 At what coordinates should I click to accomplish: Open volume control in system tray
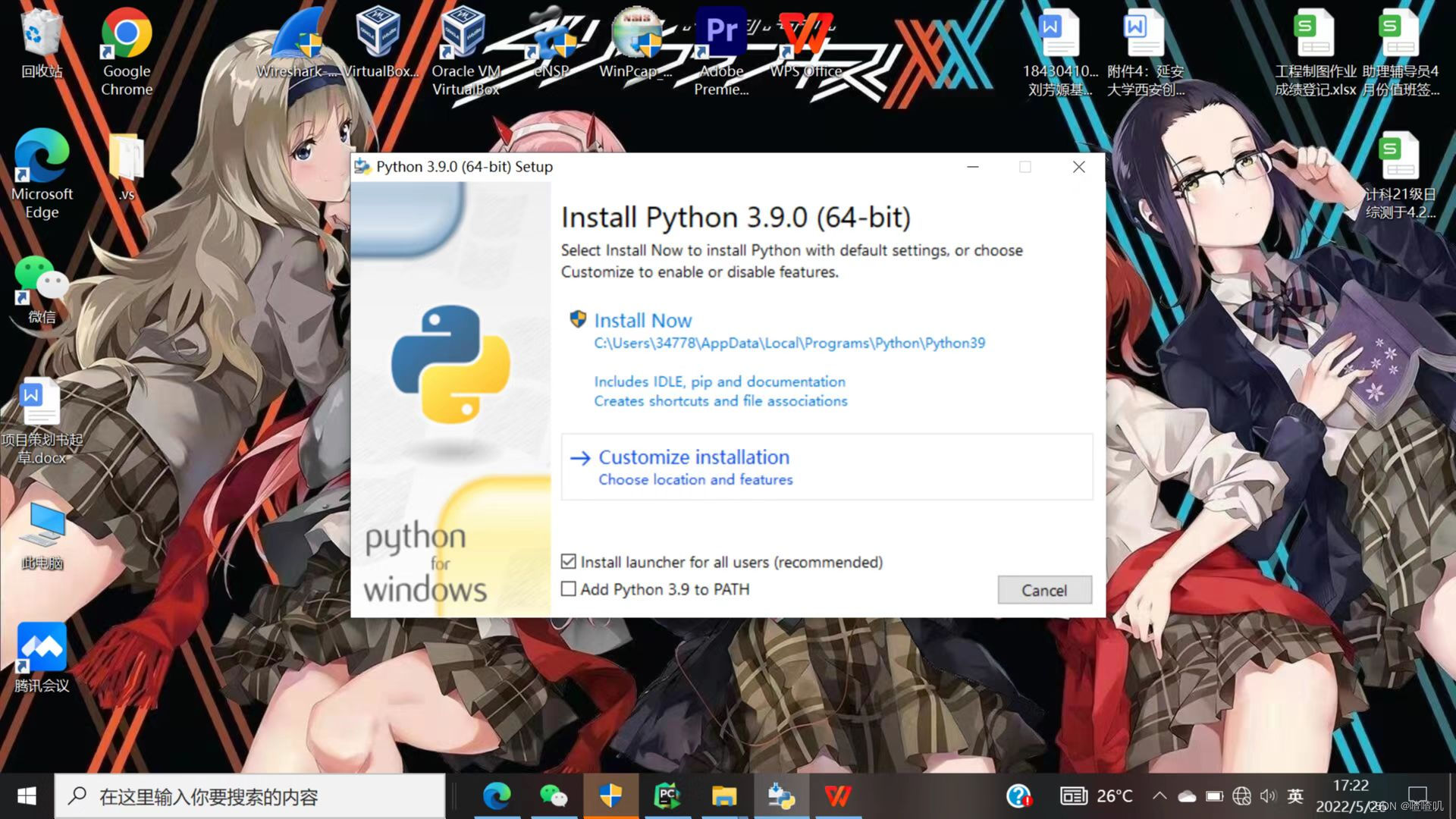coord(1268,795)
